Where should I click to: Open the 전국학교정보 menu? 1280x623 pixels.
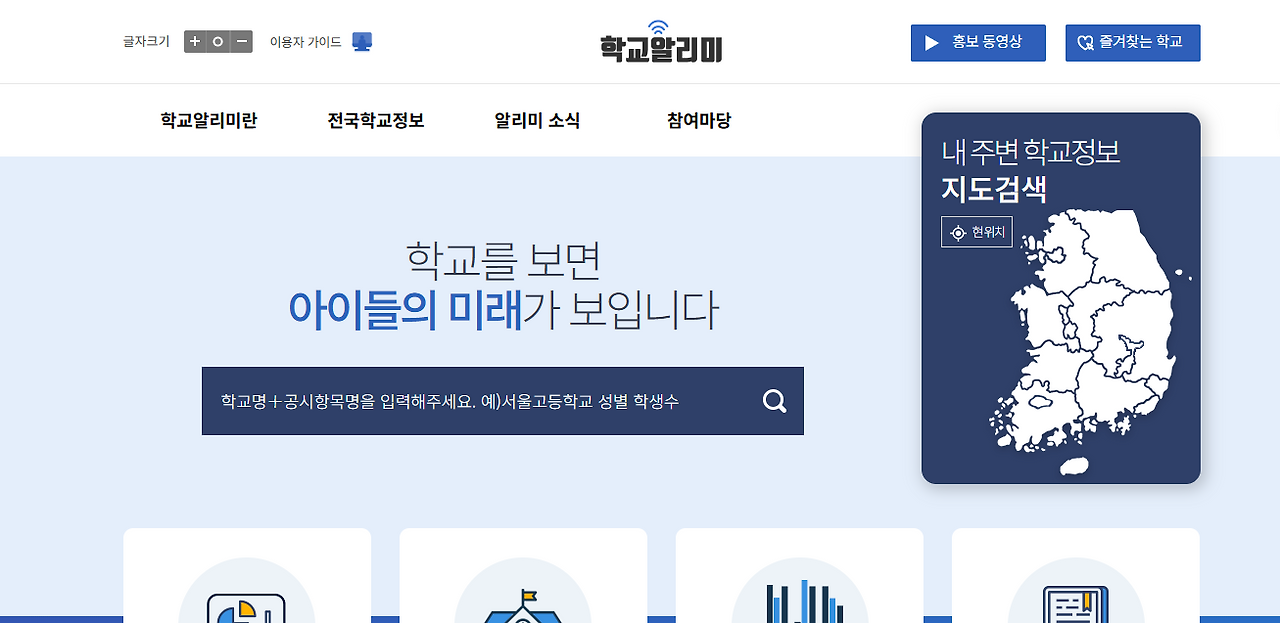(376, 120)
